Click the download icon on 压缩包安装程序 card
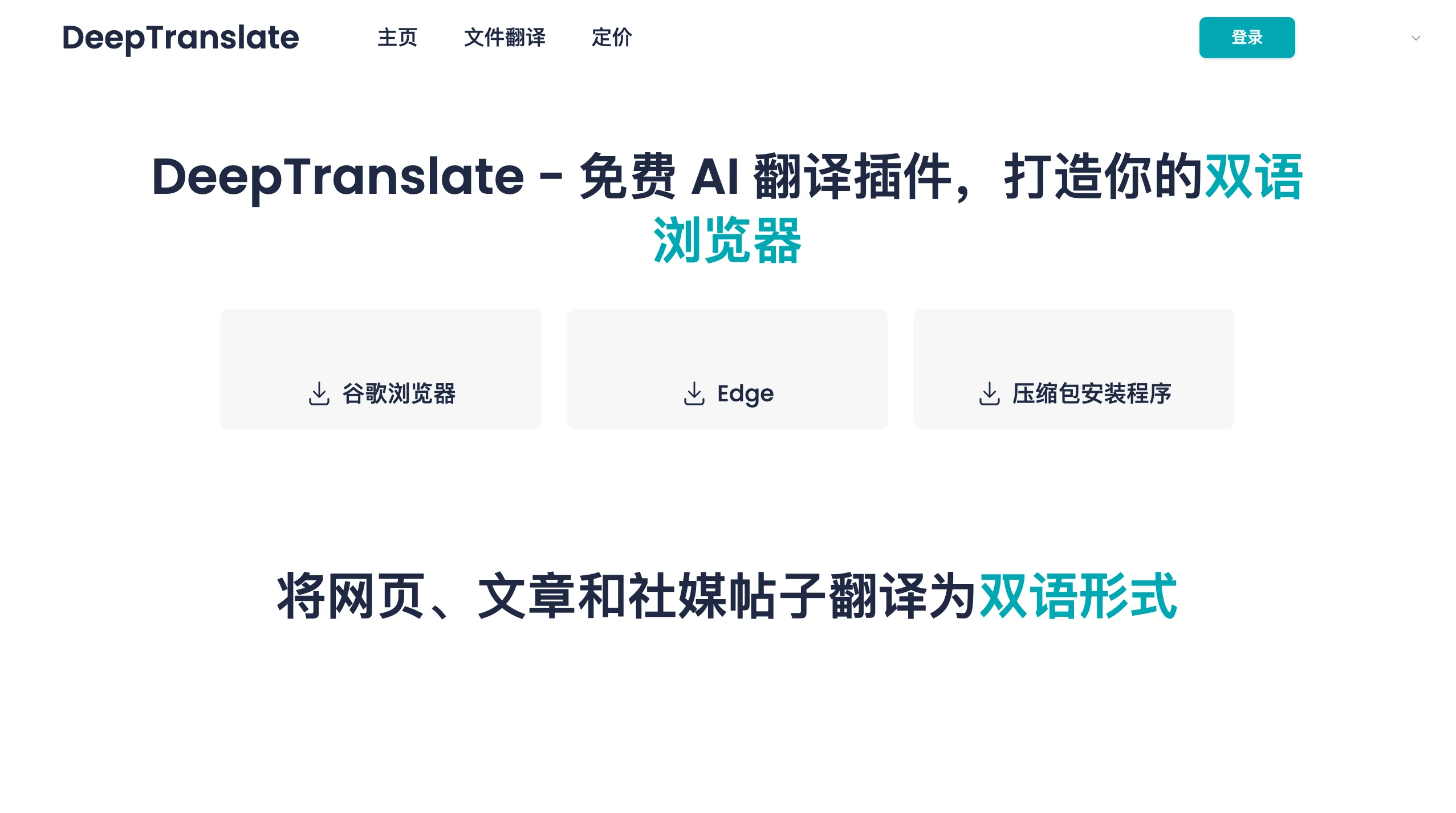1456x813 pixels. click(991, 392)
